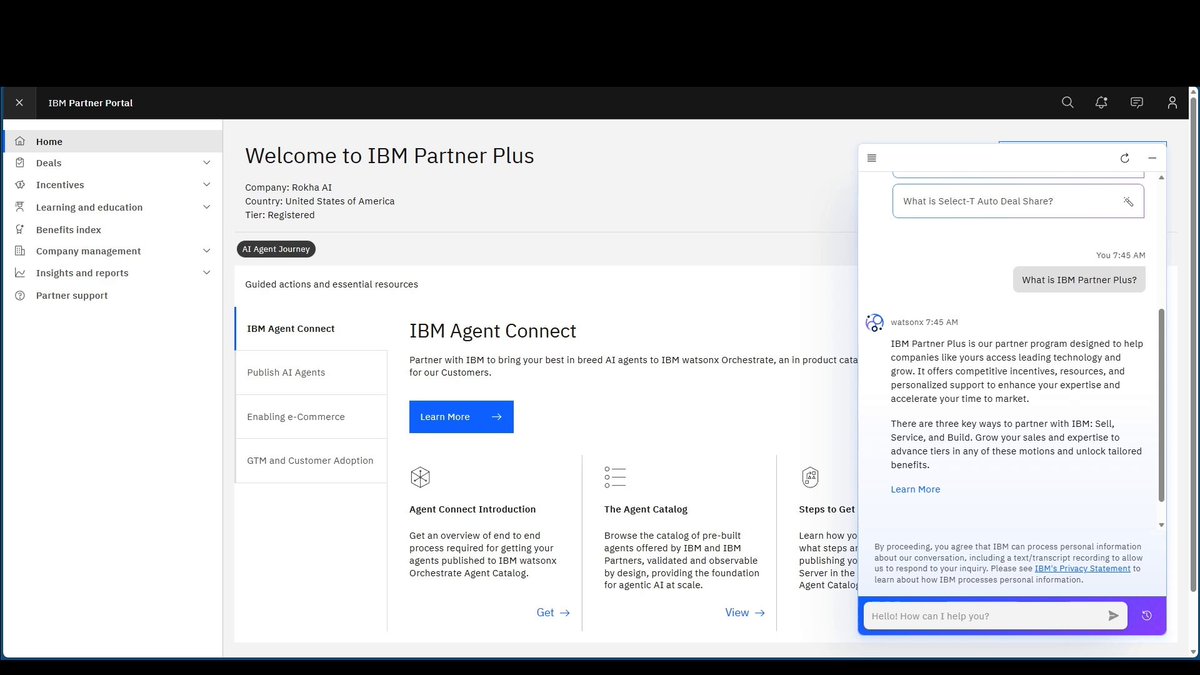The width and height of the screenshot is (1200, 675).
Task: Click the Agent Catalog list icon
Action: click(x=615, y=477)
